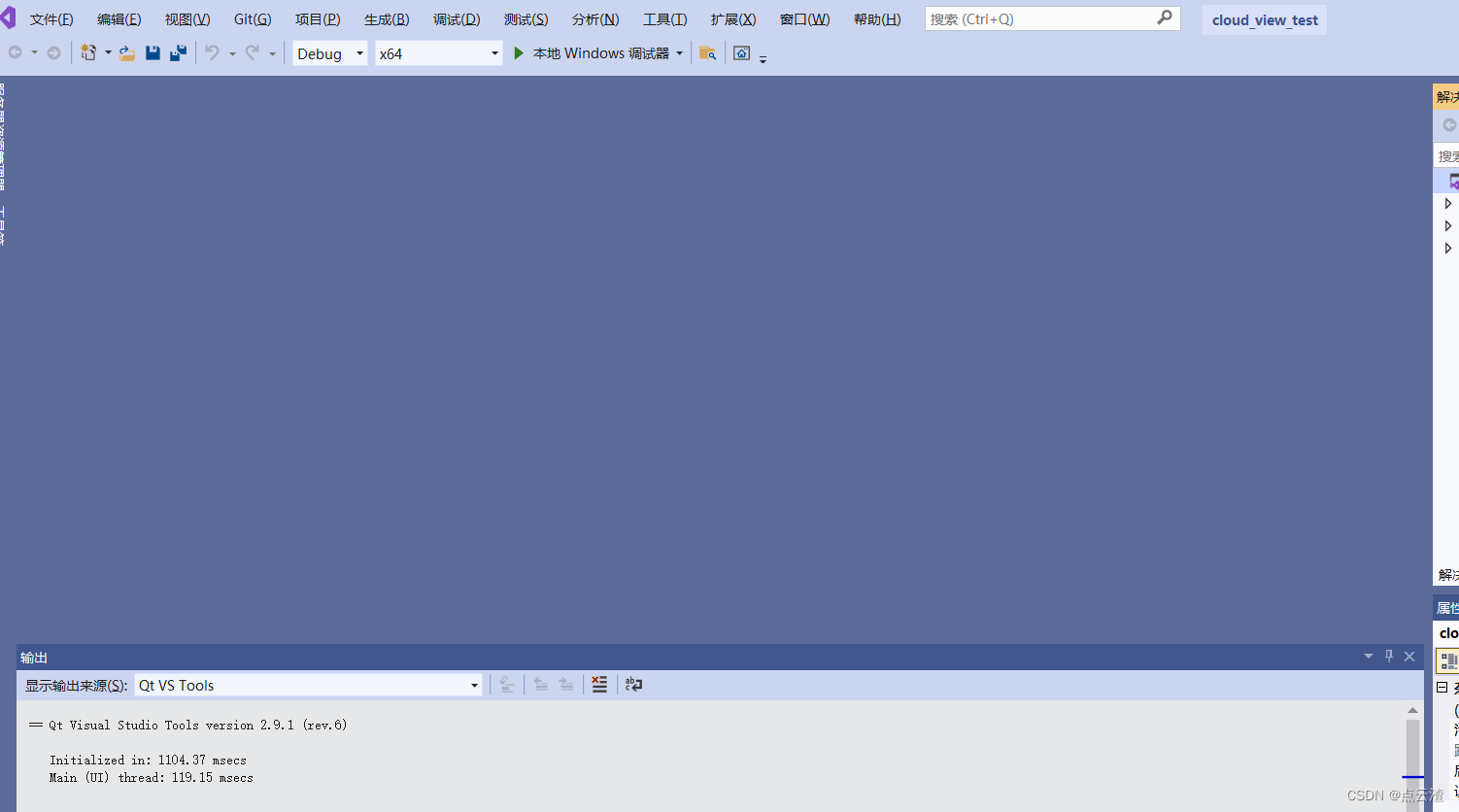Screen dimensions: 1459x812
Task: Focus the Solution Explorer search field
Action: pyautogui.click(x=1446, y=155)
